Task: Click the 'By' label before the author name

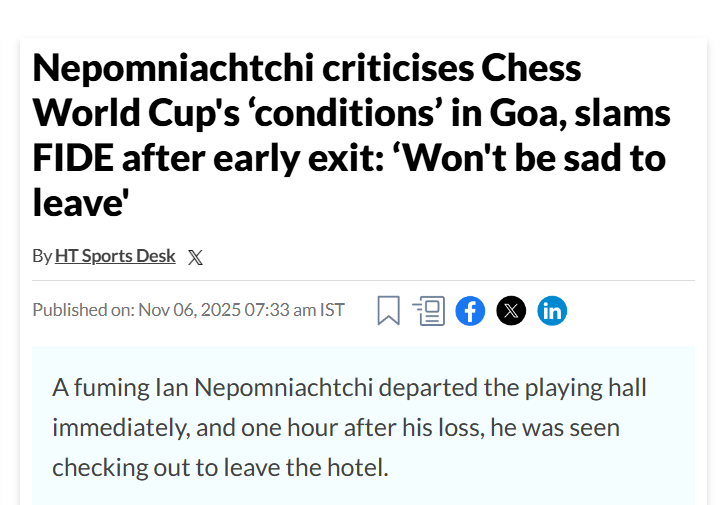Action: pos(42,256)
